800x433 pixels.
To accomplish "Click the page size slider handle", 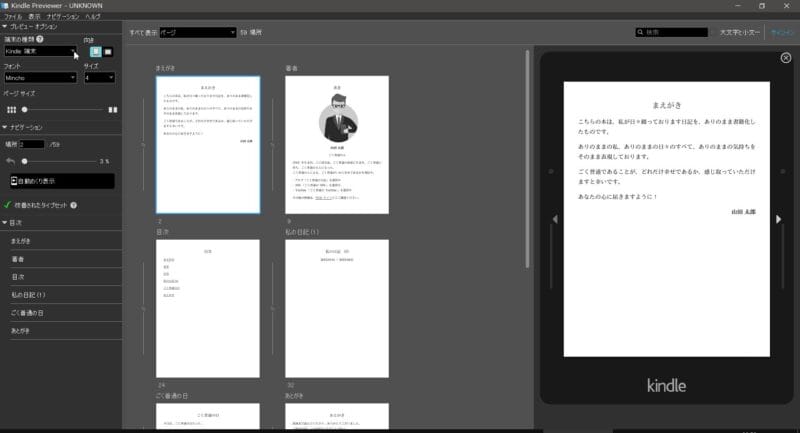I will tap(24, 110).
